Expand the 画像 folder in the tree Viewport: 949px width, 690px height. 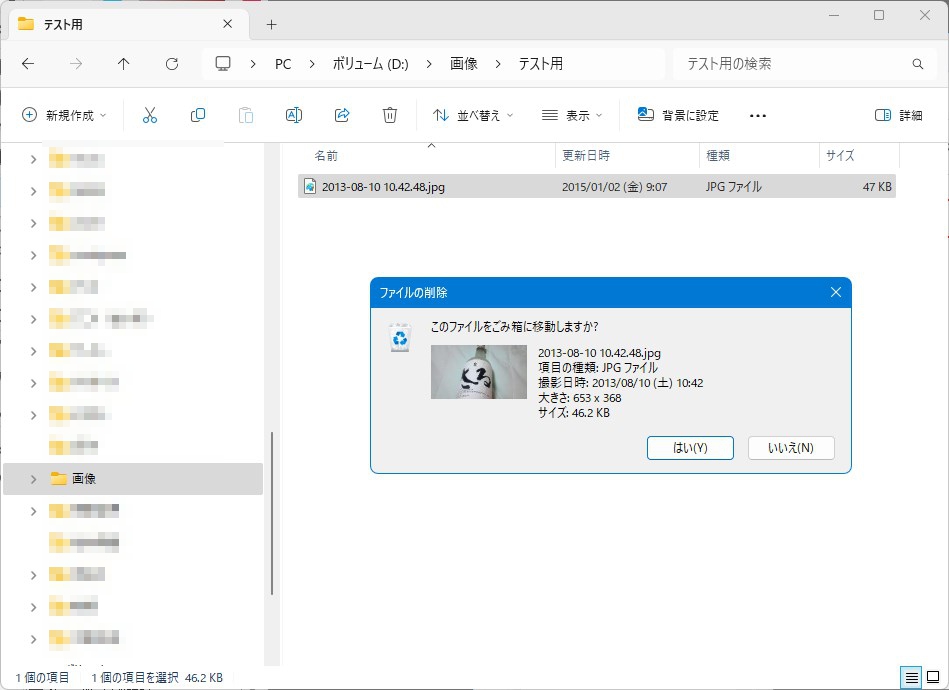coord(33,479)
